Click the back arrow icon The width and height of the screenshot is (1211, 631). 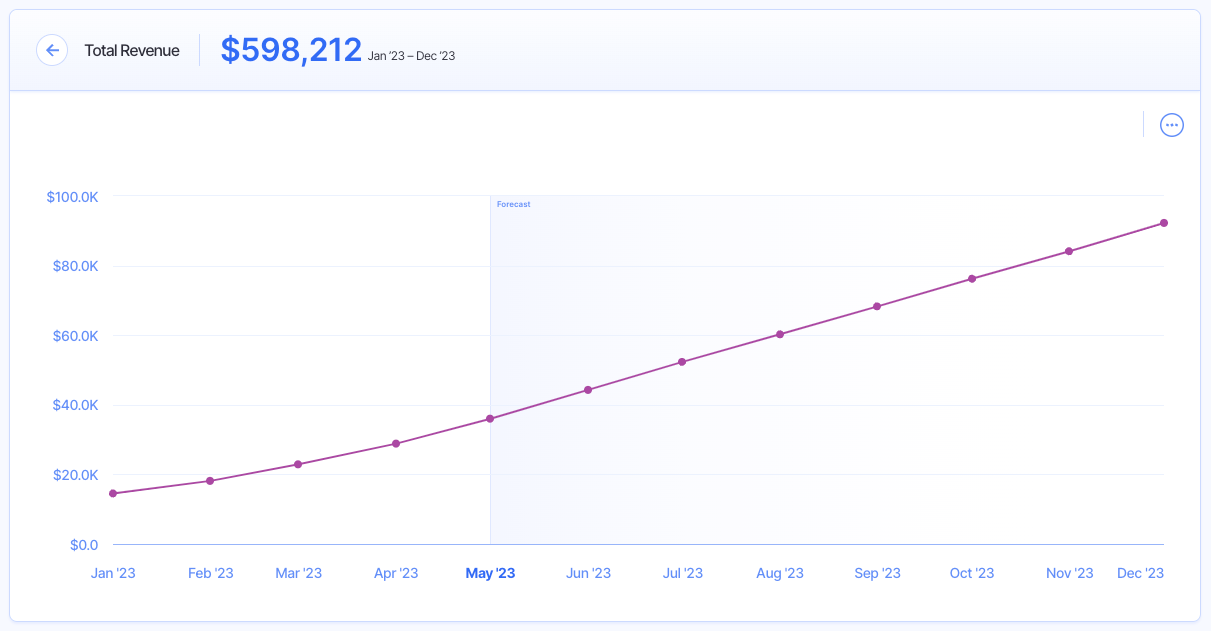tap(51, 49)
